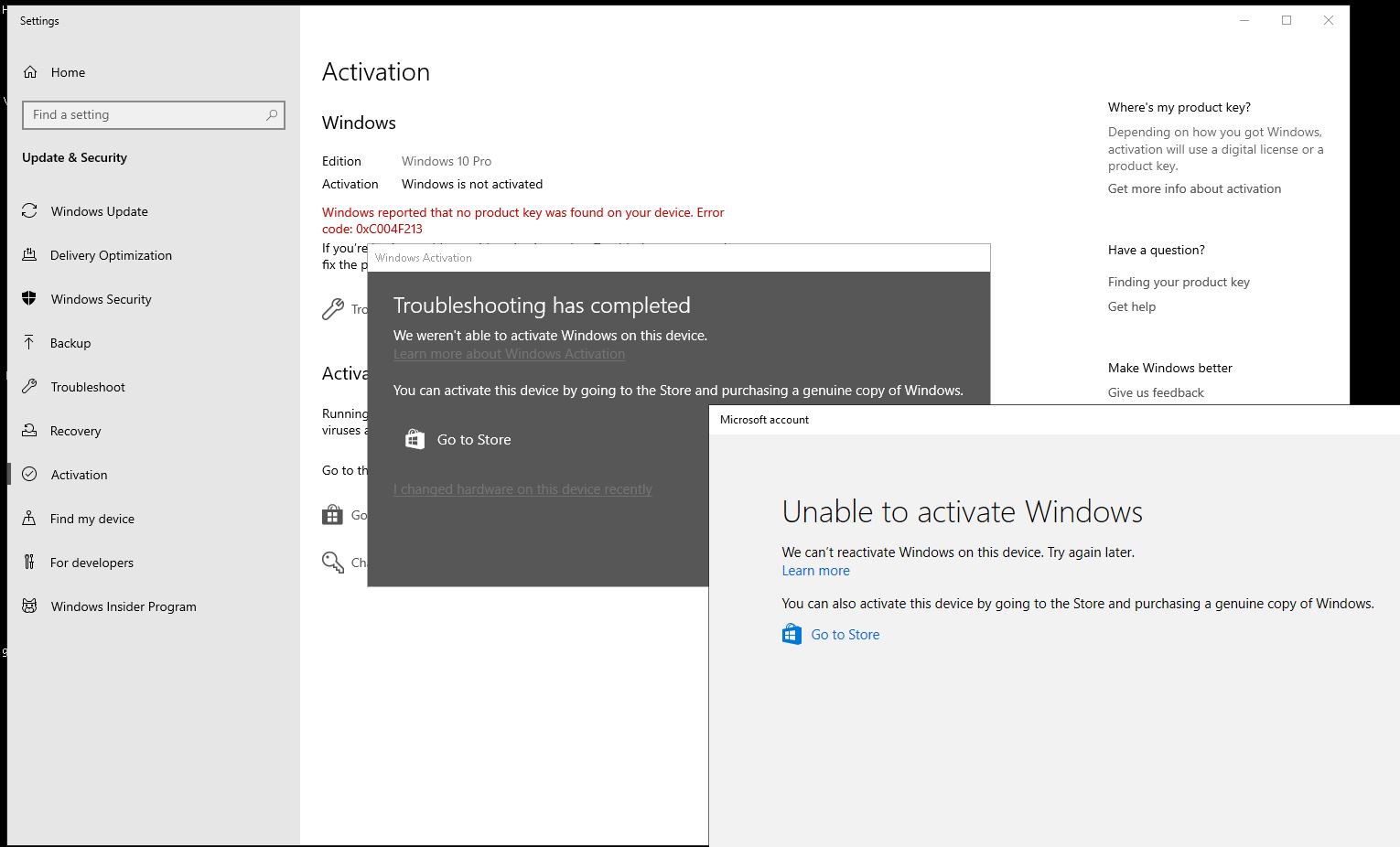Minimize the Settings window
Screen dimensions: 1400x847
pyautogui.click(x=1244, y=20)
